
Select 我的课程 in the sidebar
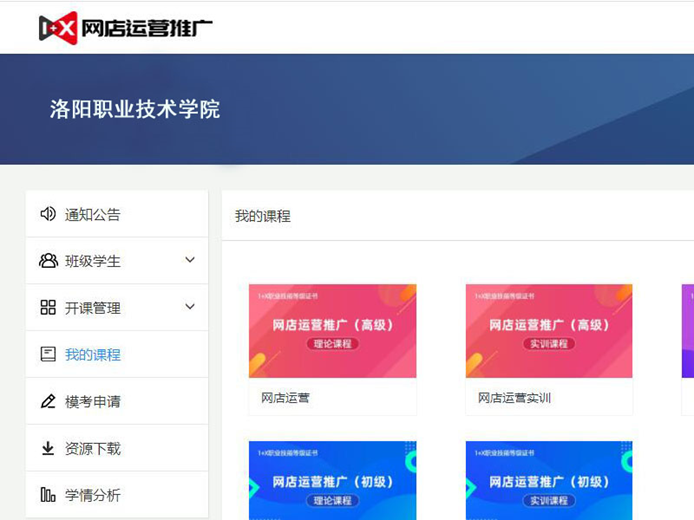93,355
